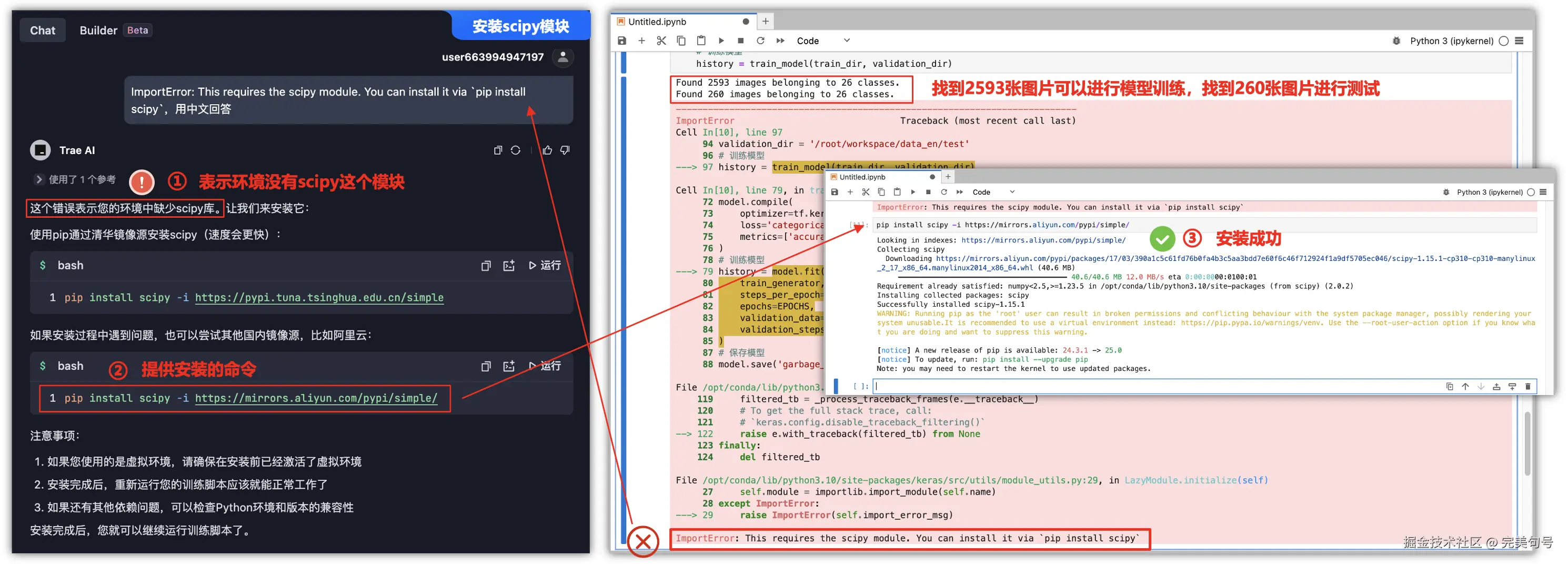Copy the Trae AI response
Screen dimensions: 1568x564
pos(498,150)
